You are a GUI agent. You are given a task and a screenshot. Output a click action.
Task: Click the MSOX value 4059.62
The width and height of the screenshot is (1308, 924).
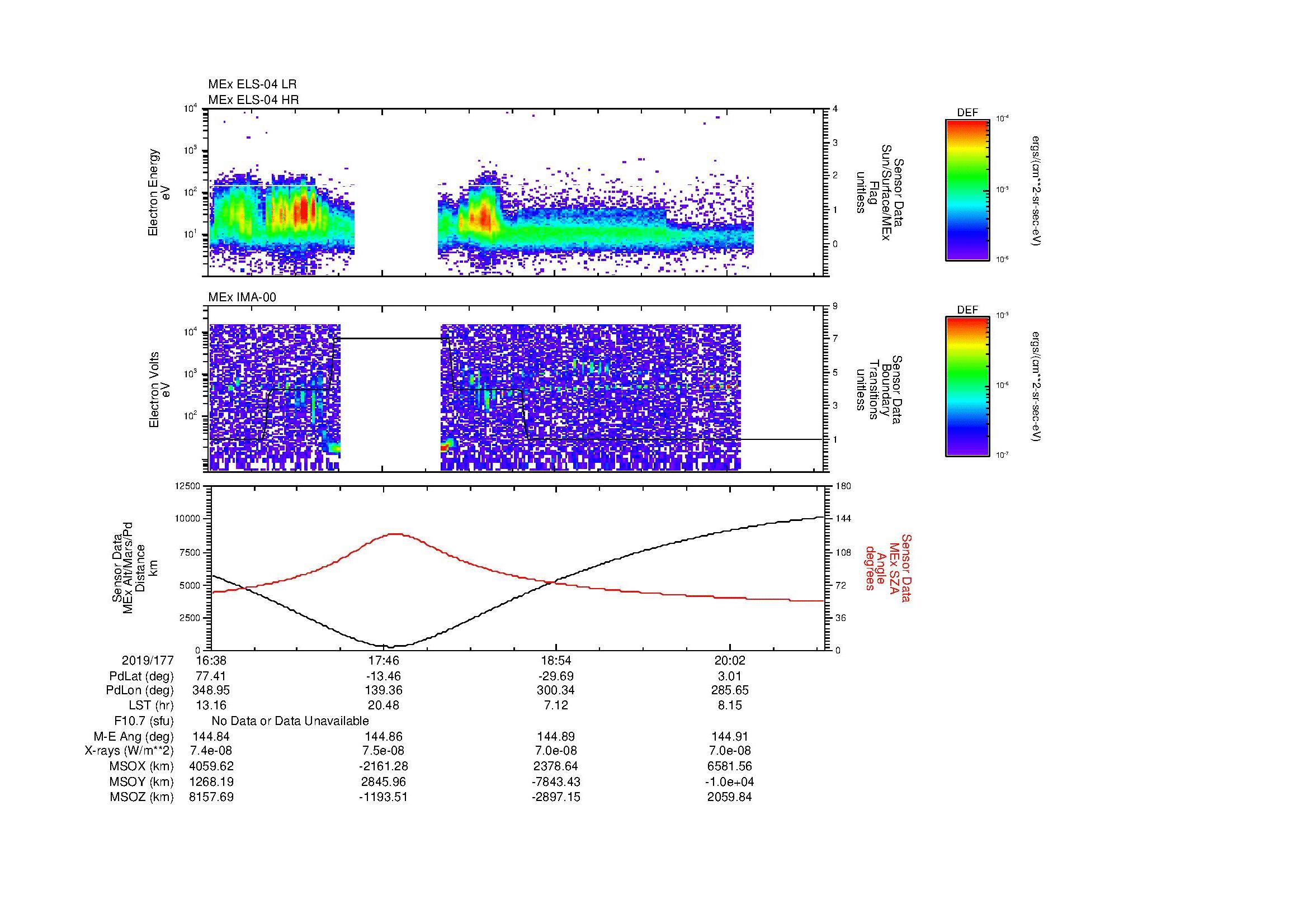(211, 766)
